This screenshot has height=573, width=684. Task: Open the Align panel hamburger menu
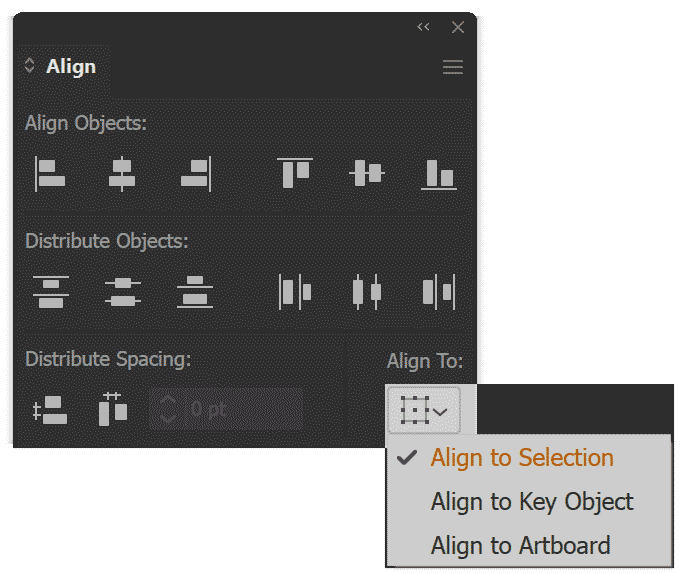coord(453,67)
